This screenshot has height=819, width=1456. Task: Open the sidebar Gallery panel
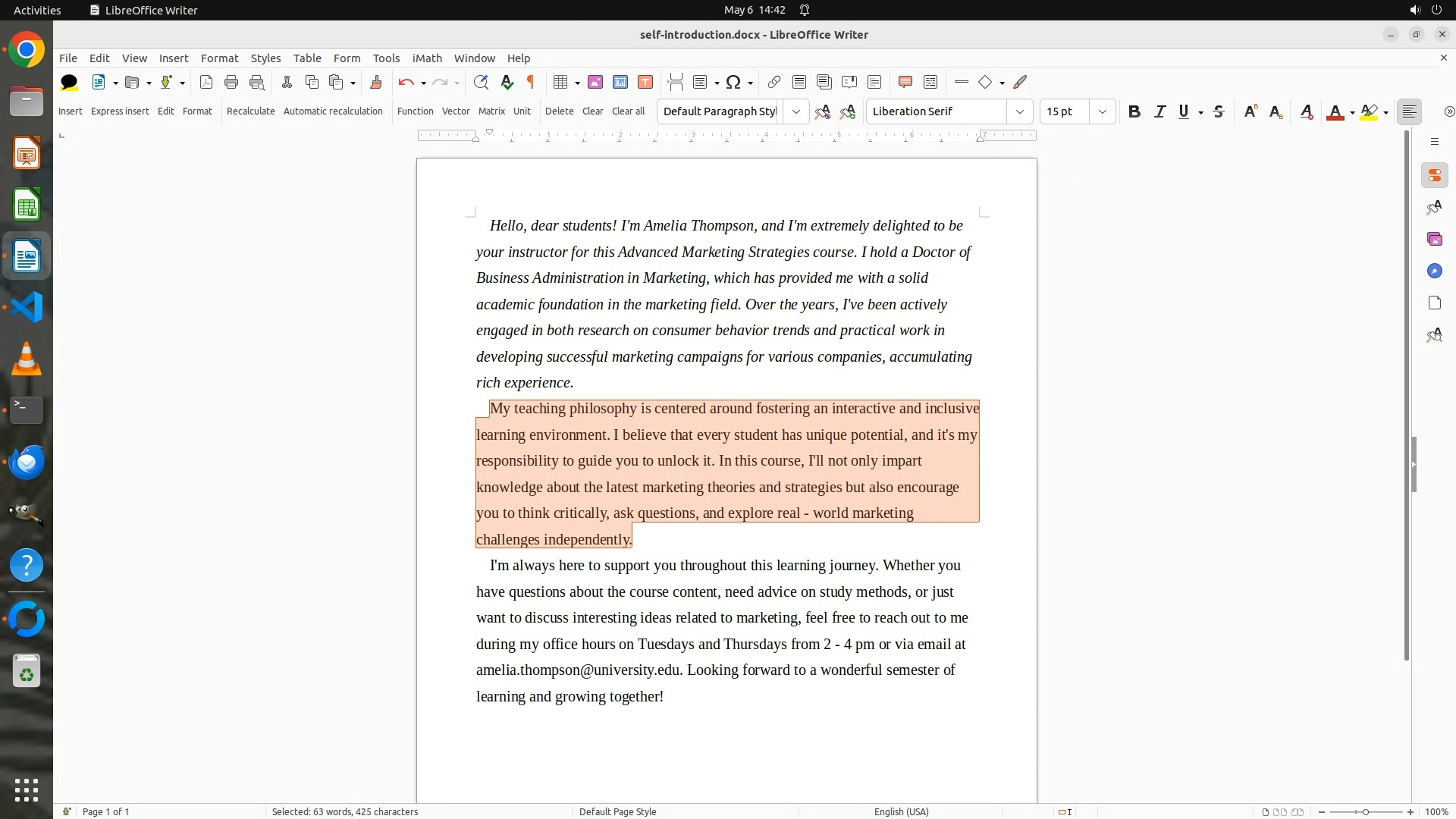point(1434,239)
